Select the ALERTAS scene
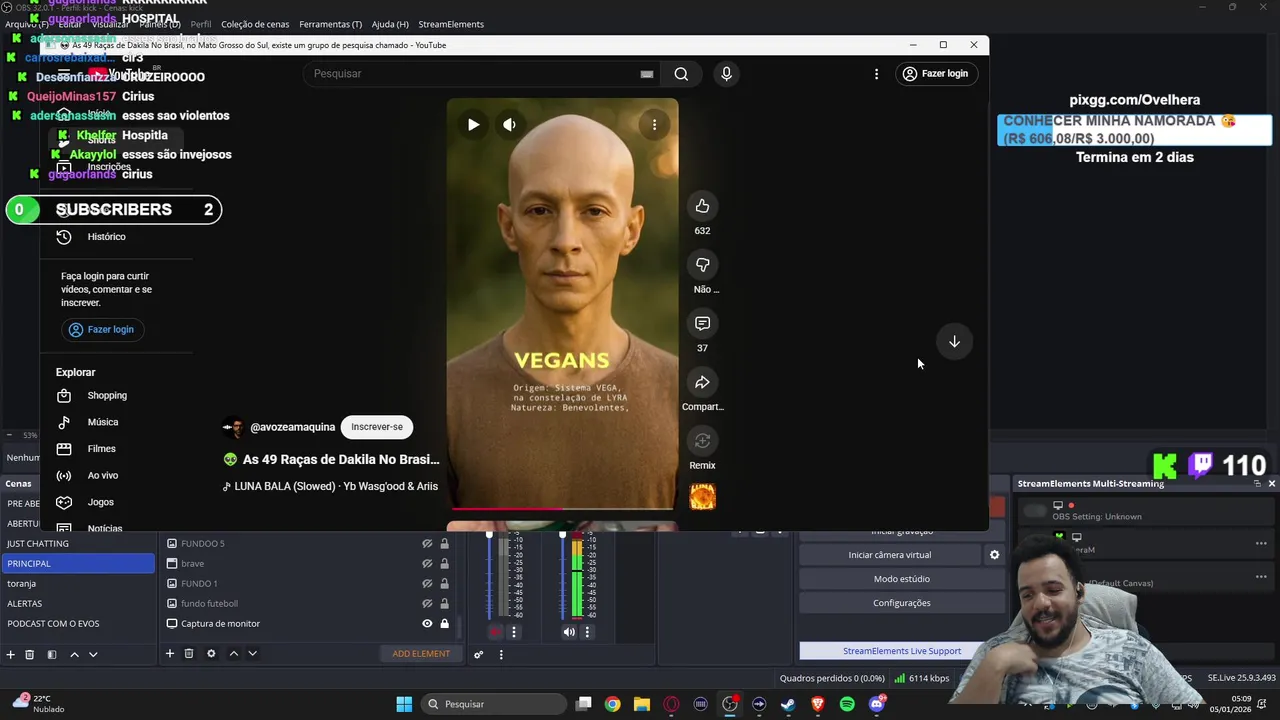 point(78,604)
